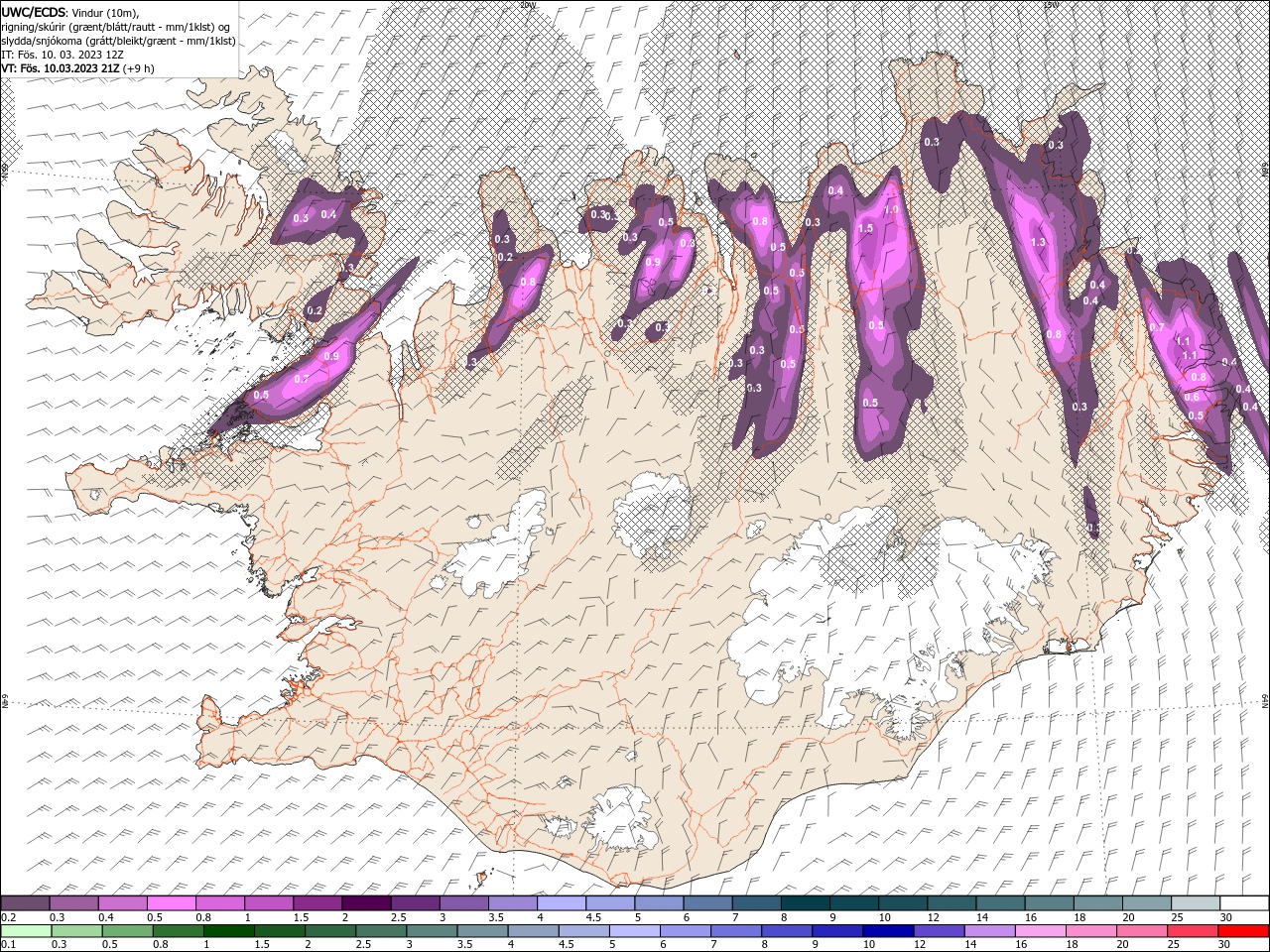Select the lower legend swatch between 25 and 30
The width and height of the screenshot is (1270, 952).
click(x=1192, y=931)
